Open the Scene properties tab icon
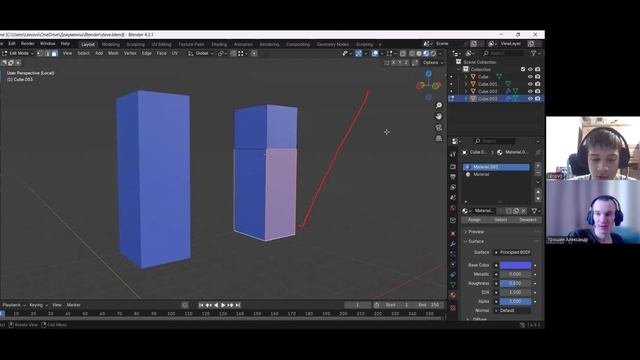 [453, 198]
